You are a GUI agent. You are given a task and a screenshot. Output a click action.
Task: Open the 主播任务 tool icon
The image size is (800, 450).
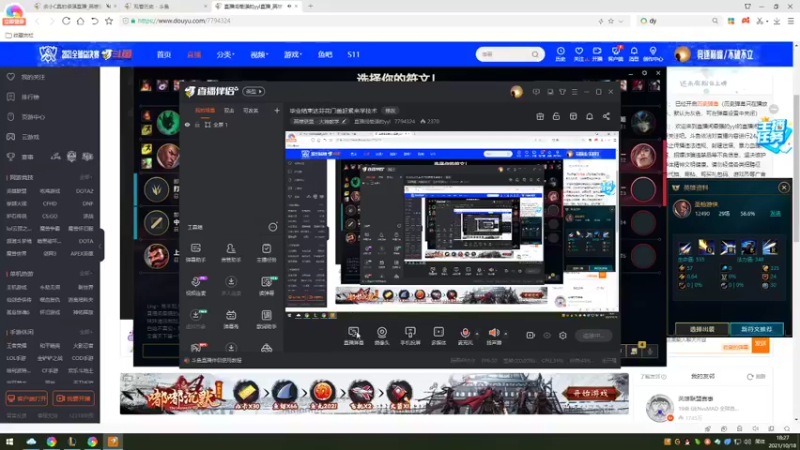tap(266, 253)
